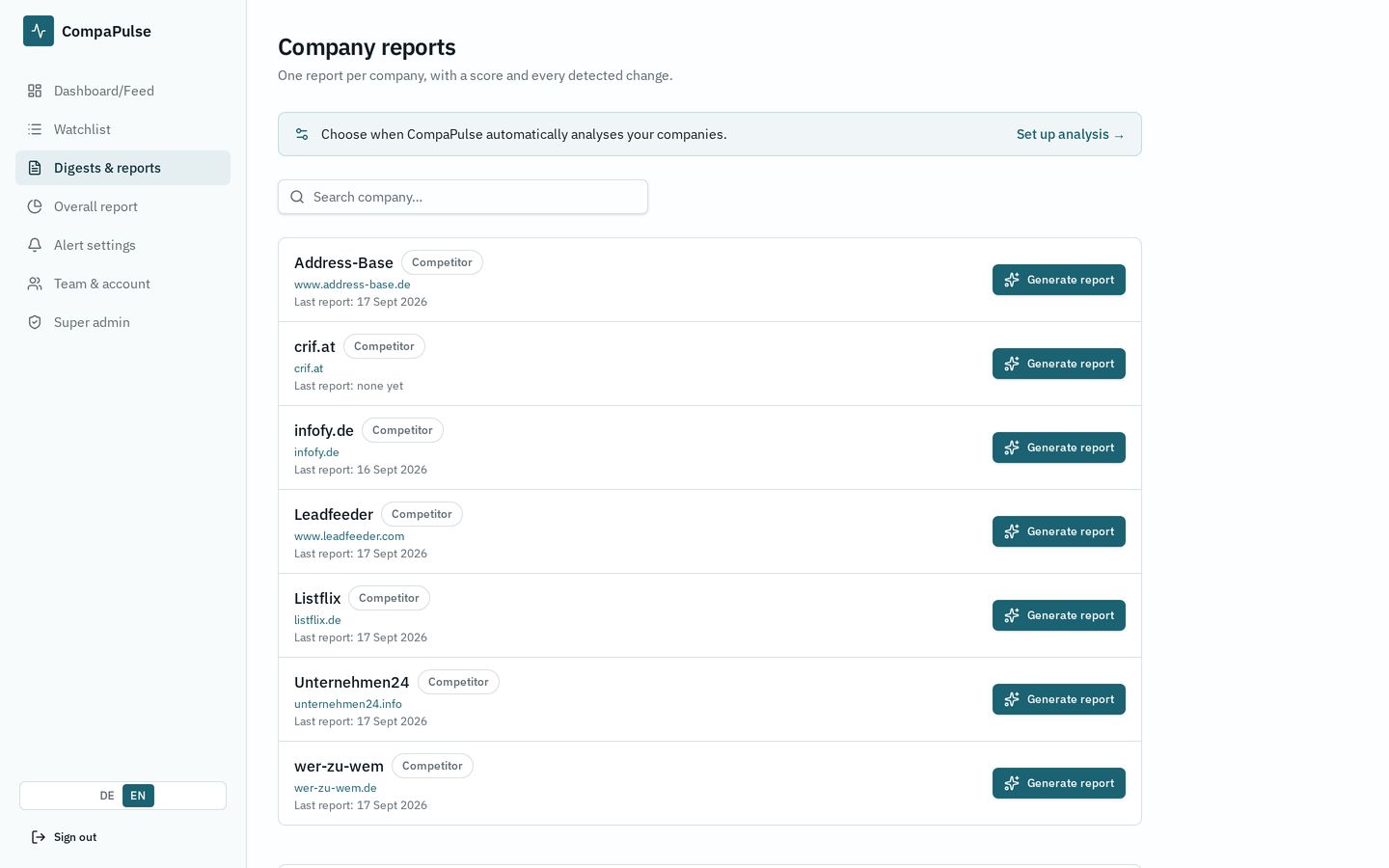Click the sparkle icon on crif.at's Generate report
The image size is (1389, 868).
point(1012,364)
